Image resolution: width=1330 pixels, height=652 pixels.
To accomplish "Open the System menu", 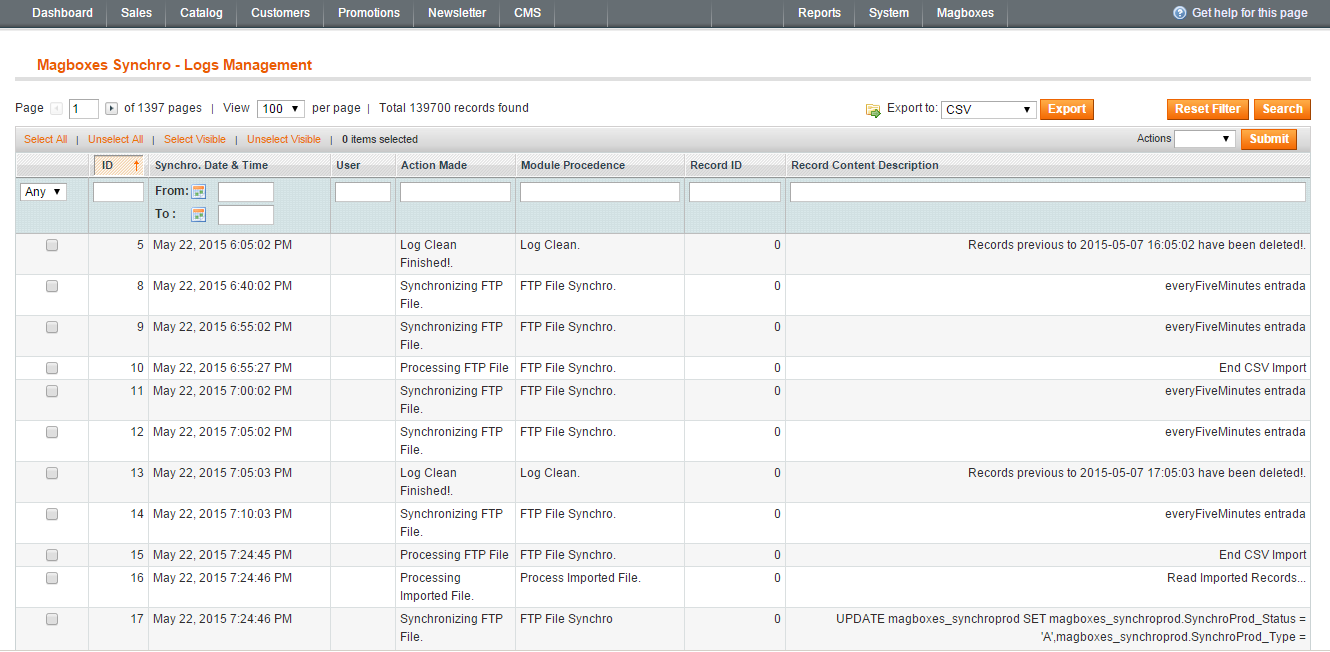I will coord(889,13).
